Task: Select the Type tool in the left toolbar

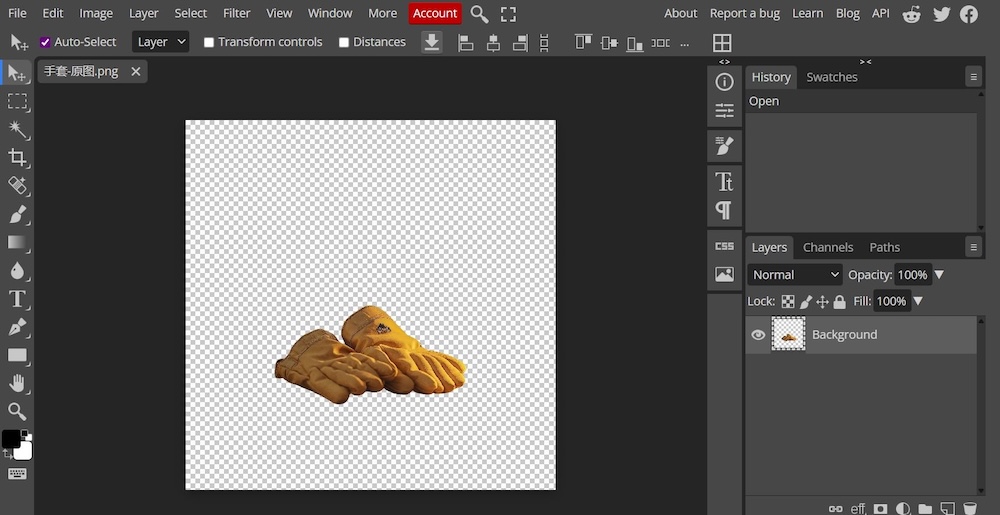Action: (17, 299)
